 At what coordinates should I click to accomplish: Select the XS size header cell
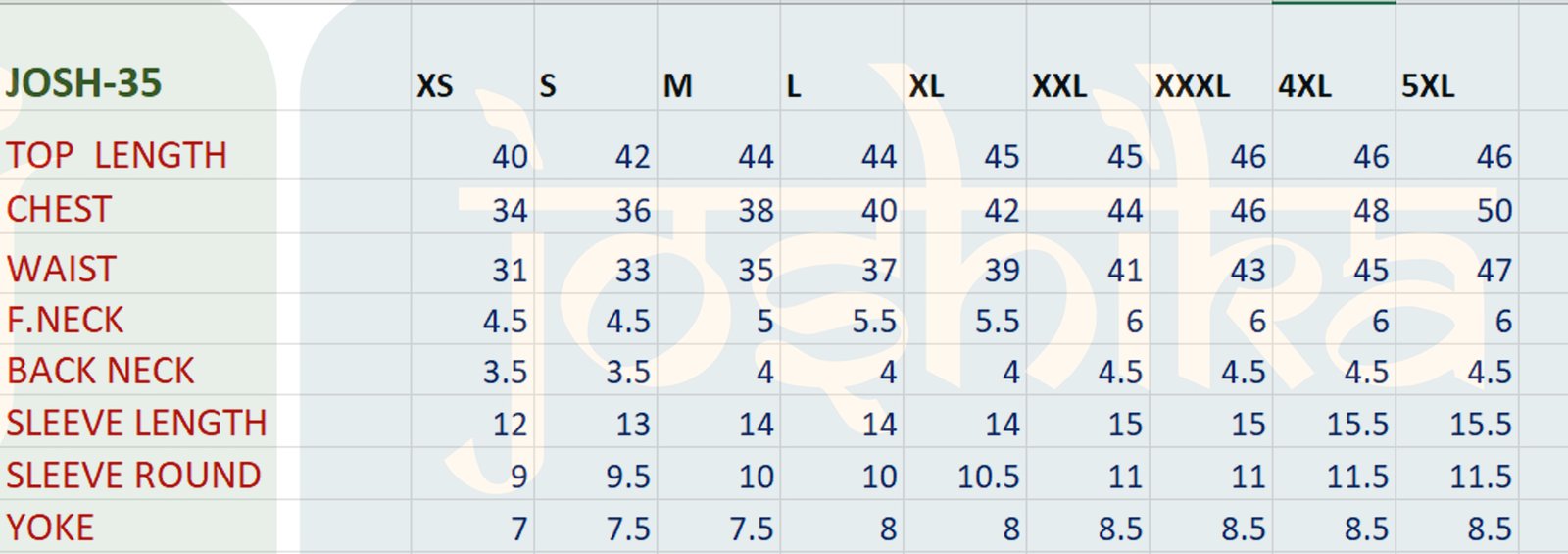[435, 86]
